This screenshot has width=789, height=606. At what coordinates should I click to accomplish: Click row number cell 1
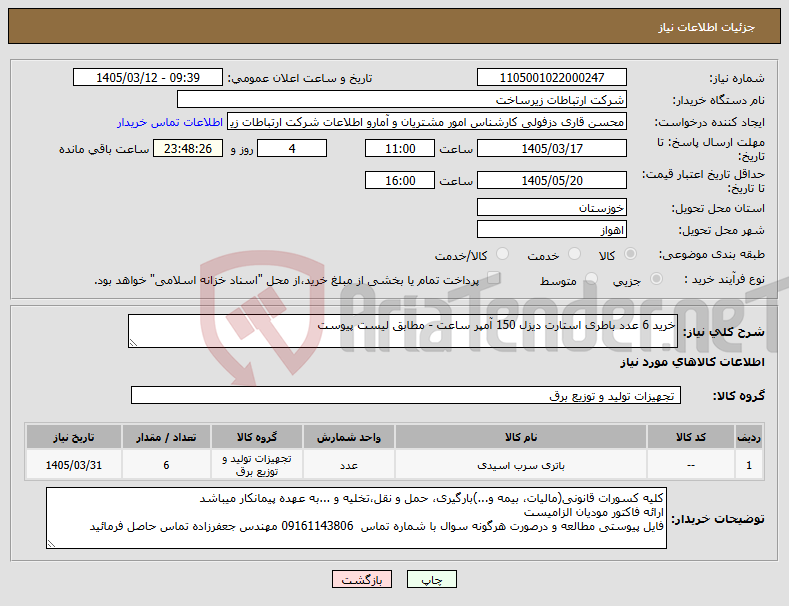pyautogui.click(x=749, y=465)
